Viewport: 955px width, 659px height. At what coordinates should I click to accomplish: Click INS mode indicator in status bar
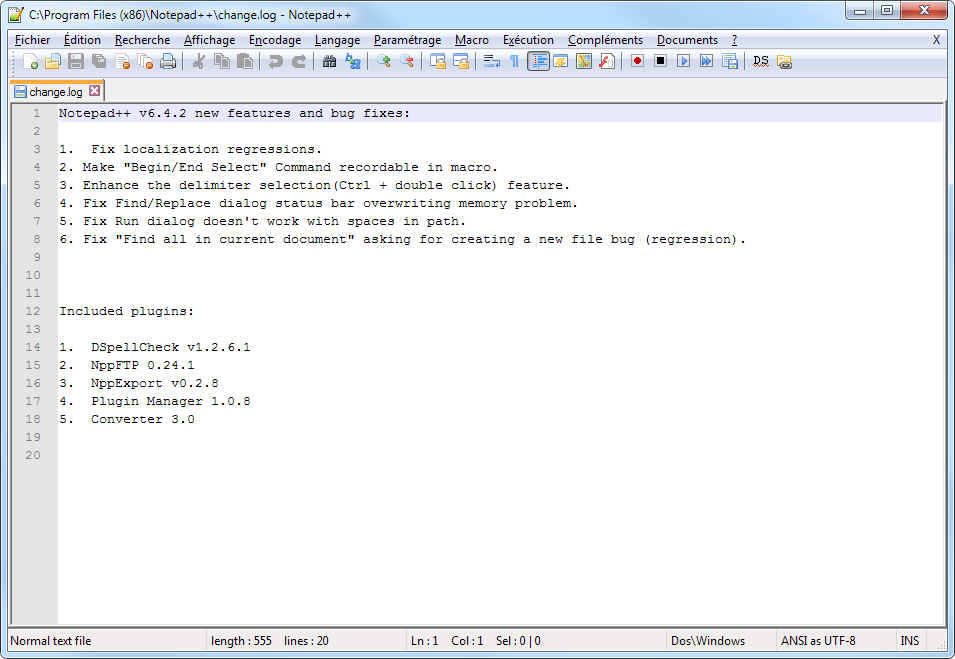click(909, 641)
